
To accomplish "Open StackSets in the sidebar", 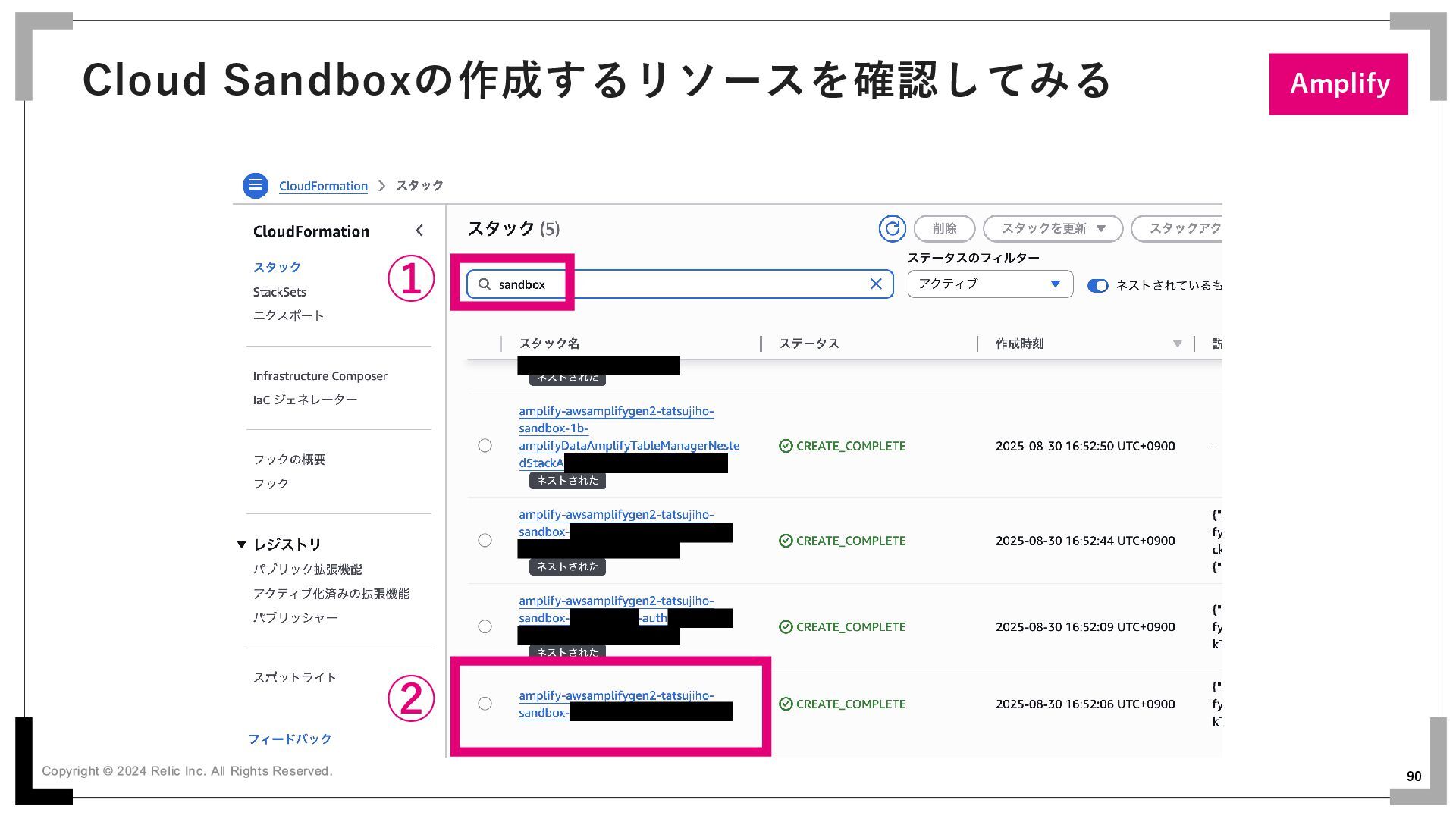I will 279,292.
